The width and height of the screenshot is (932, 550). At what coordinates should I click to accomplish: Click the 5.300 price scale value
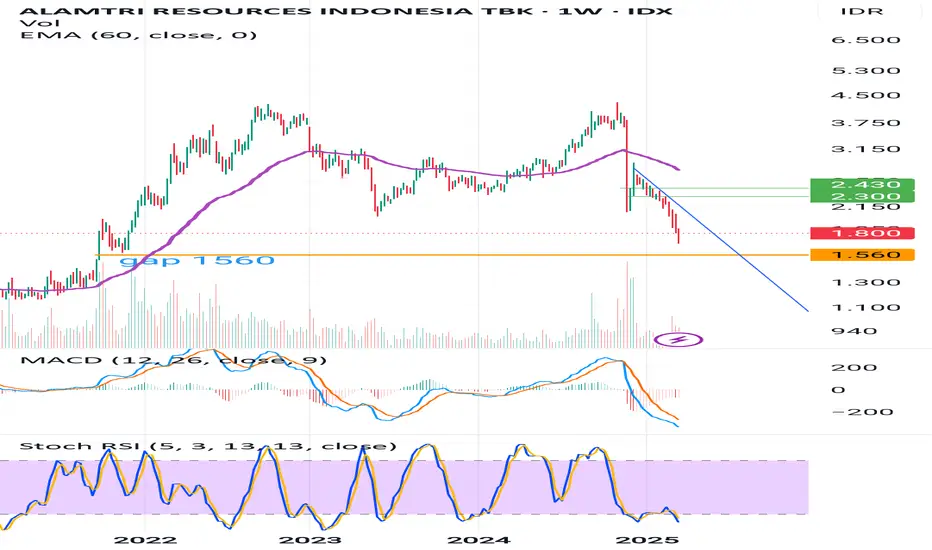[866, 71]
